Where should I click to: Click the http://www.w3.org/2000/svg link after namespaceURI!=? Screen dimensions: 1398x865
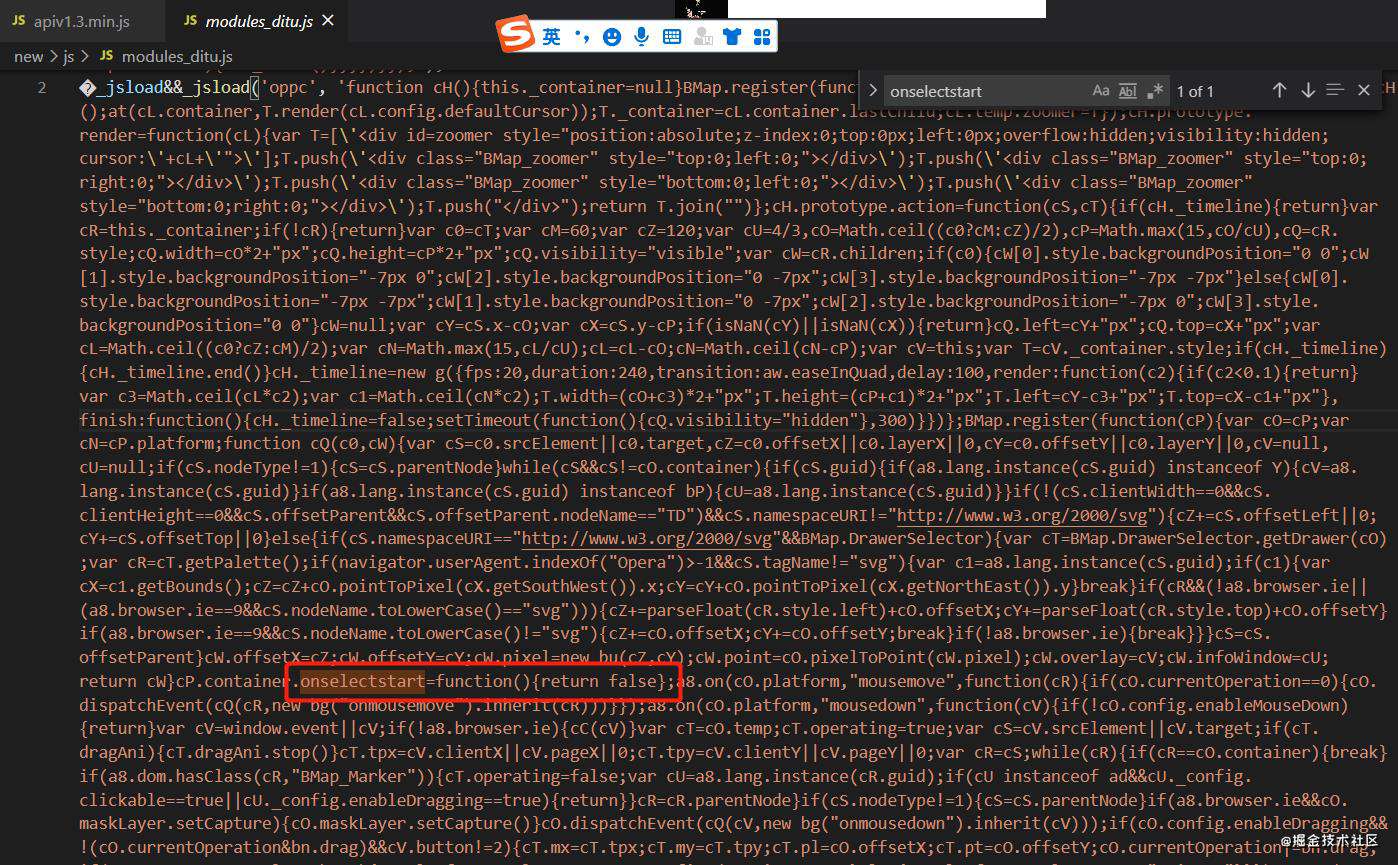click(x=1020, y=515)
